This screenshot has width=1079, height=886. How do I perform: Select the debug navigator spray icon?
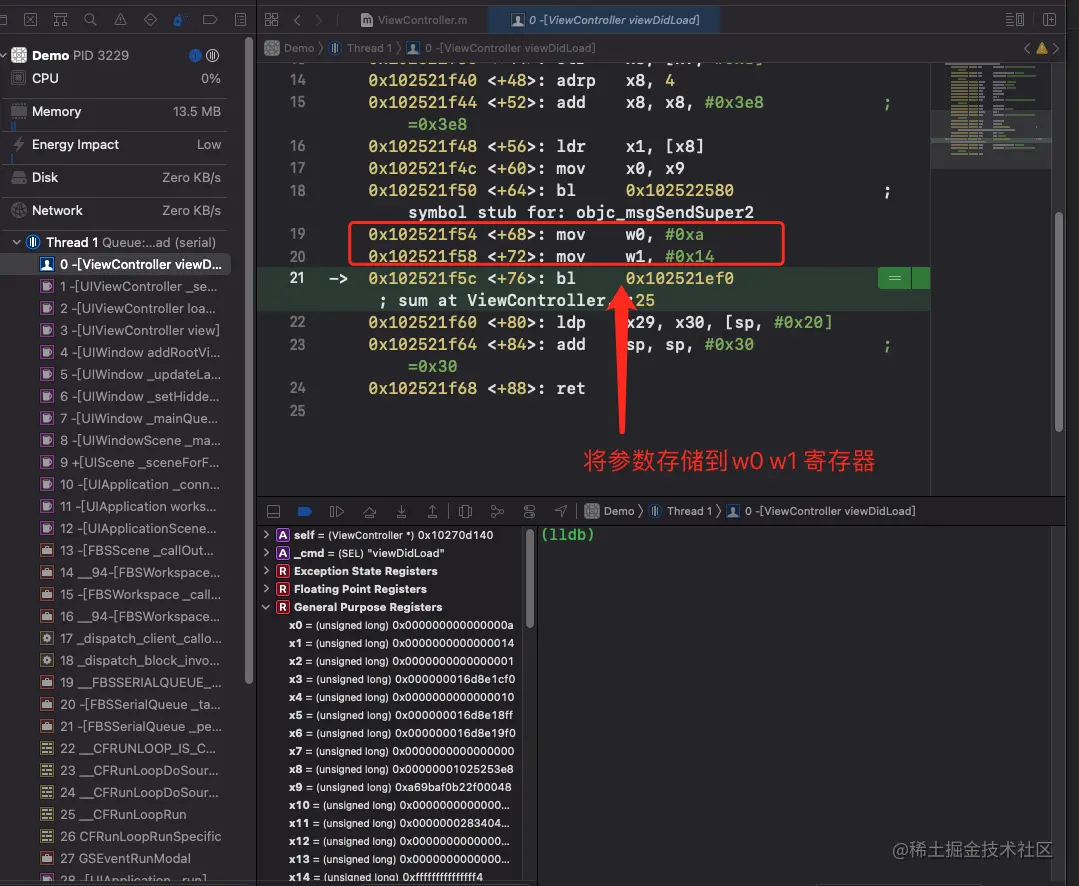pyautogui.click(x=180, y=19)
